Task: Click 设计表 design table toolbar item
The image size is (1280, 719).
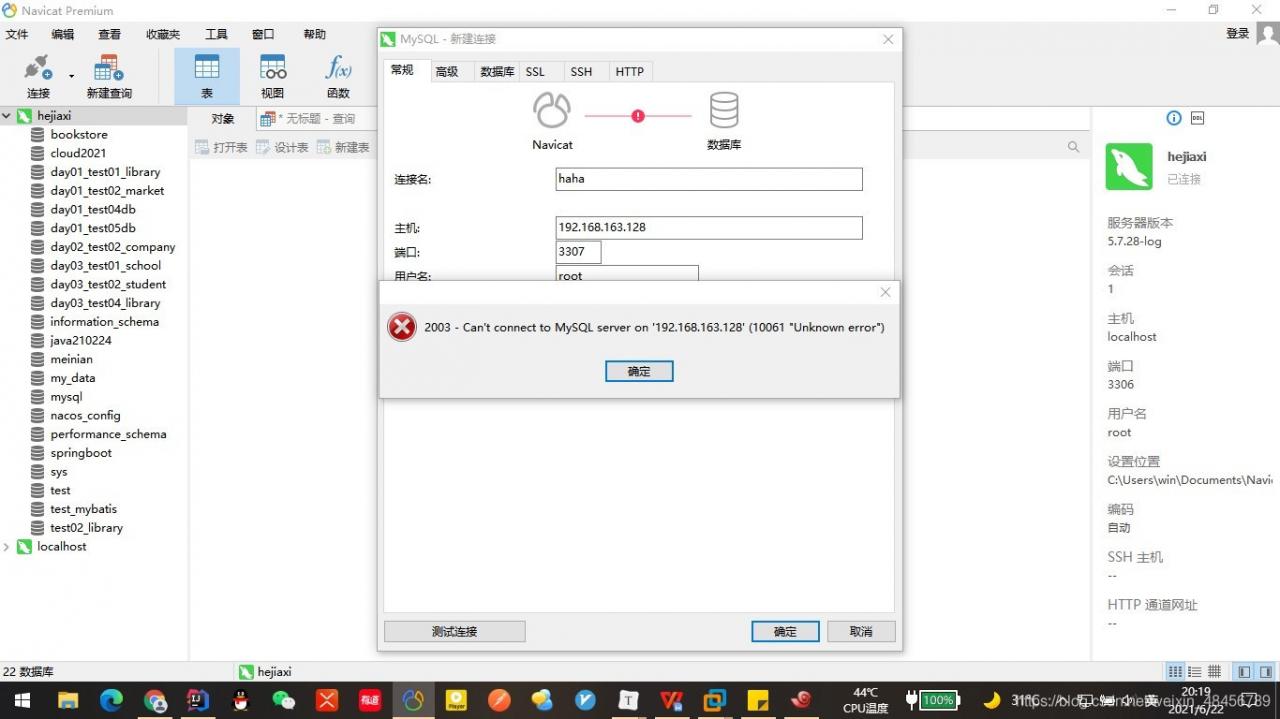Action: [x=282, y=147]
